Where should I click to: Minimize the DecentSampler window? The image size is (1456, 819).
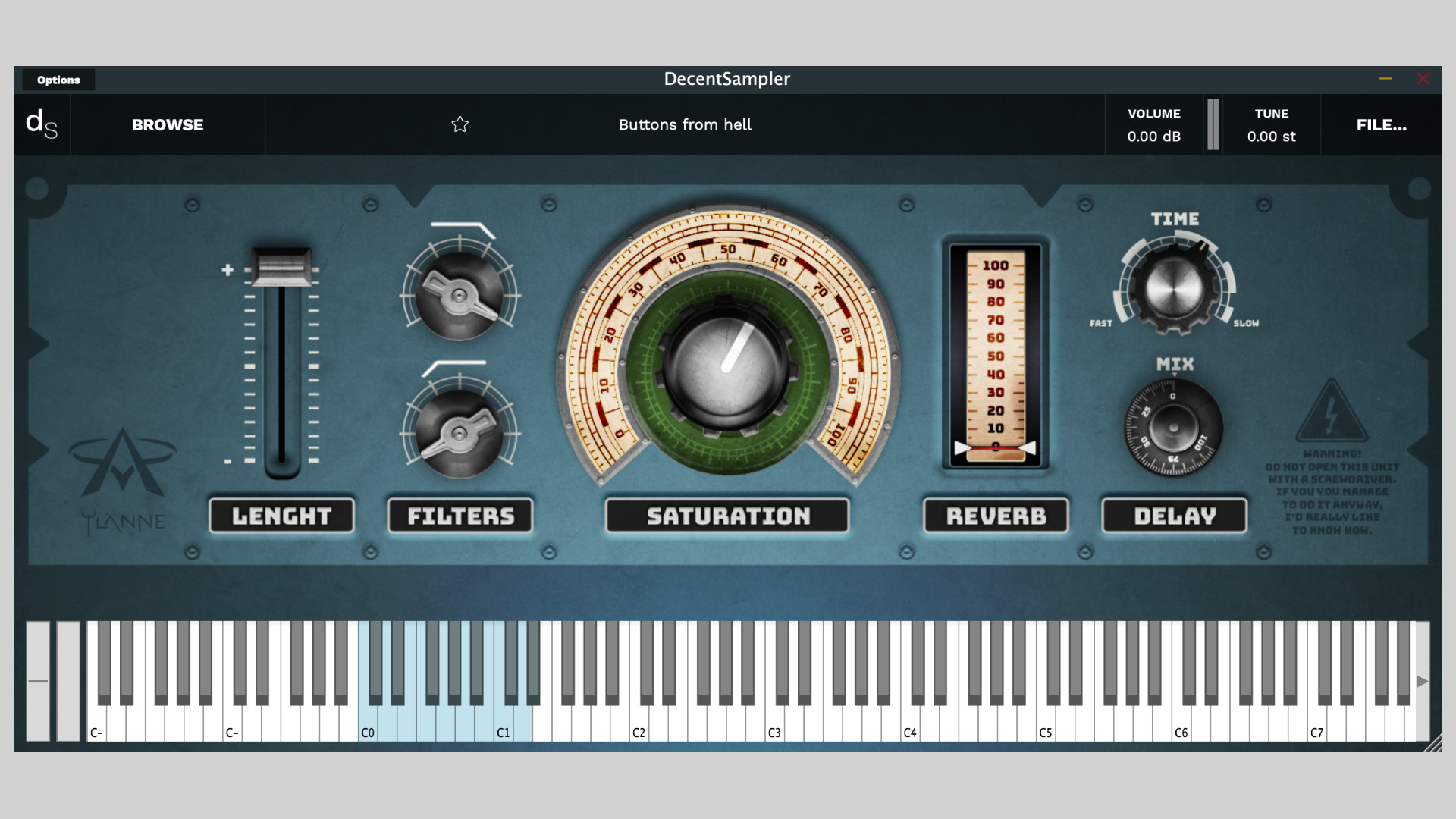click(1385, 79)
